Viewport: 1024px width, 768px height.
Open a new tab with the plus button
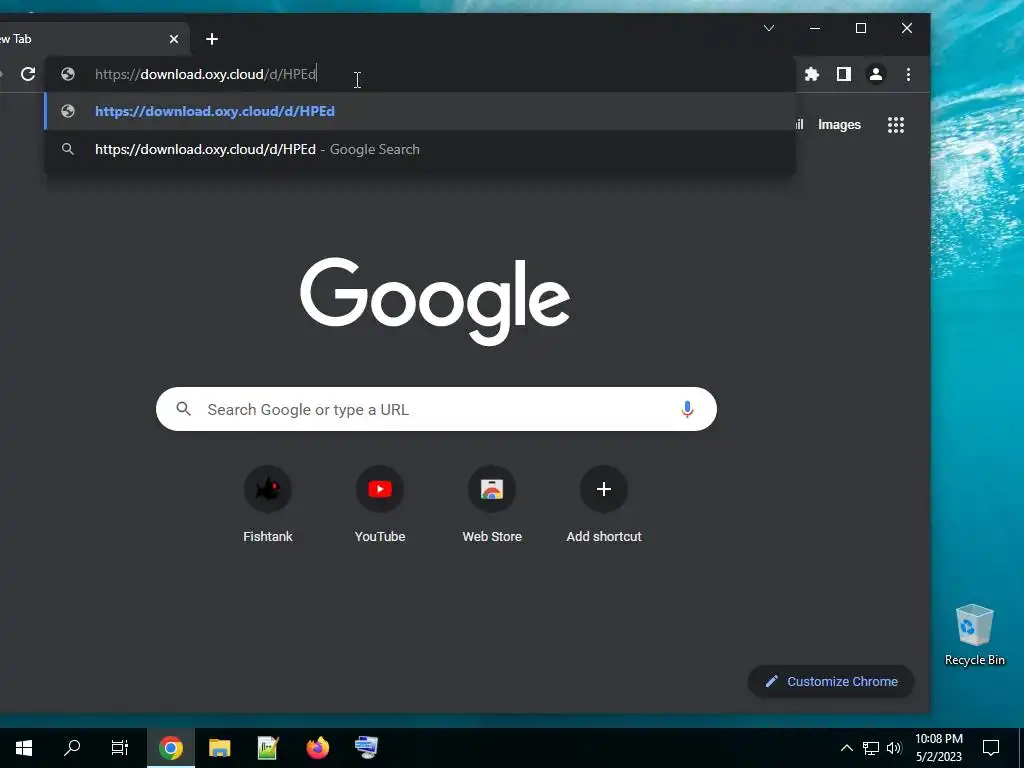(212, 39)
